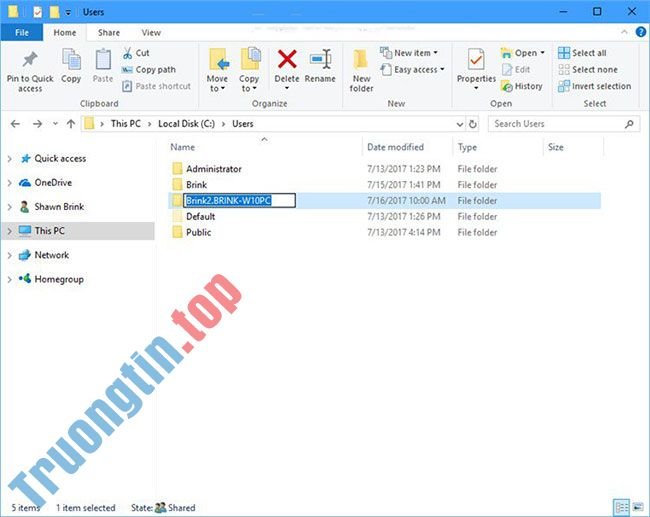650x517 pixels.
Task: Open the Copy to menu
Action: [x=249, y=70]
